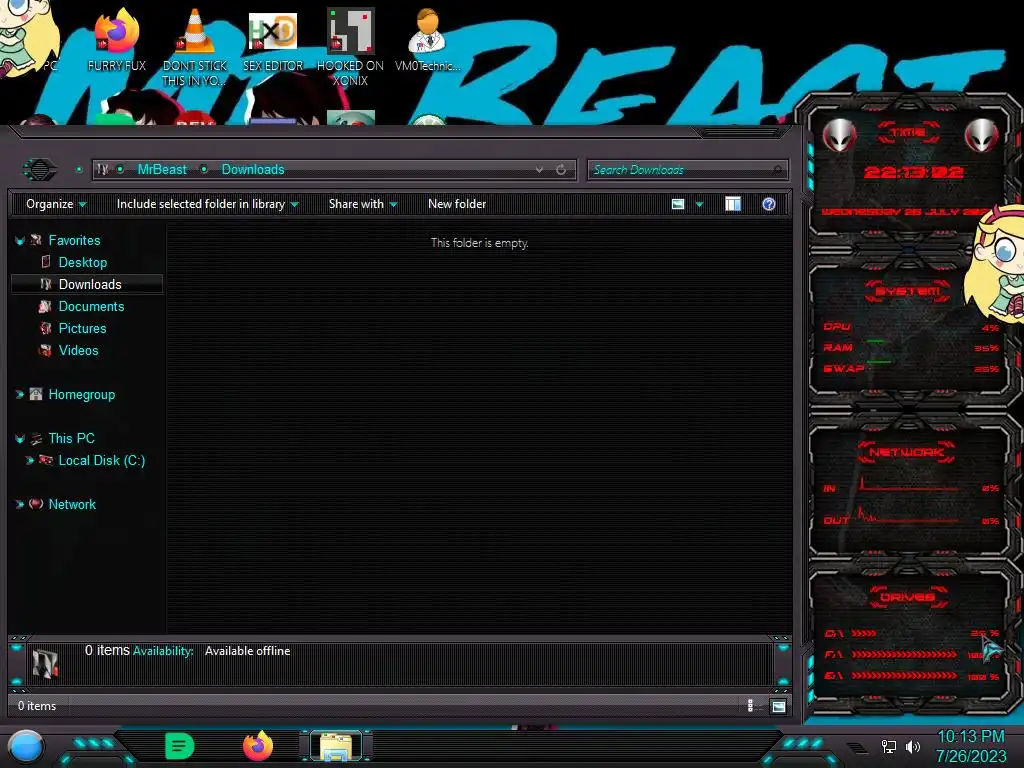The image size is (1024, 768).
Task: Click the System widget header
Action: tap(908, 291)
